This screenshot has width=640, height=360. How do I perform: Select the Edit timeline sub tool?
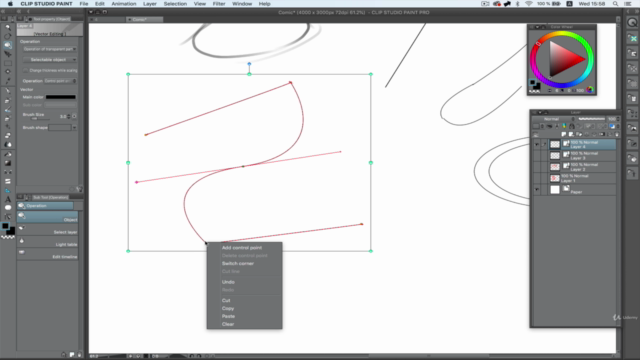click(x=47, y=254)
